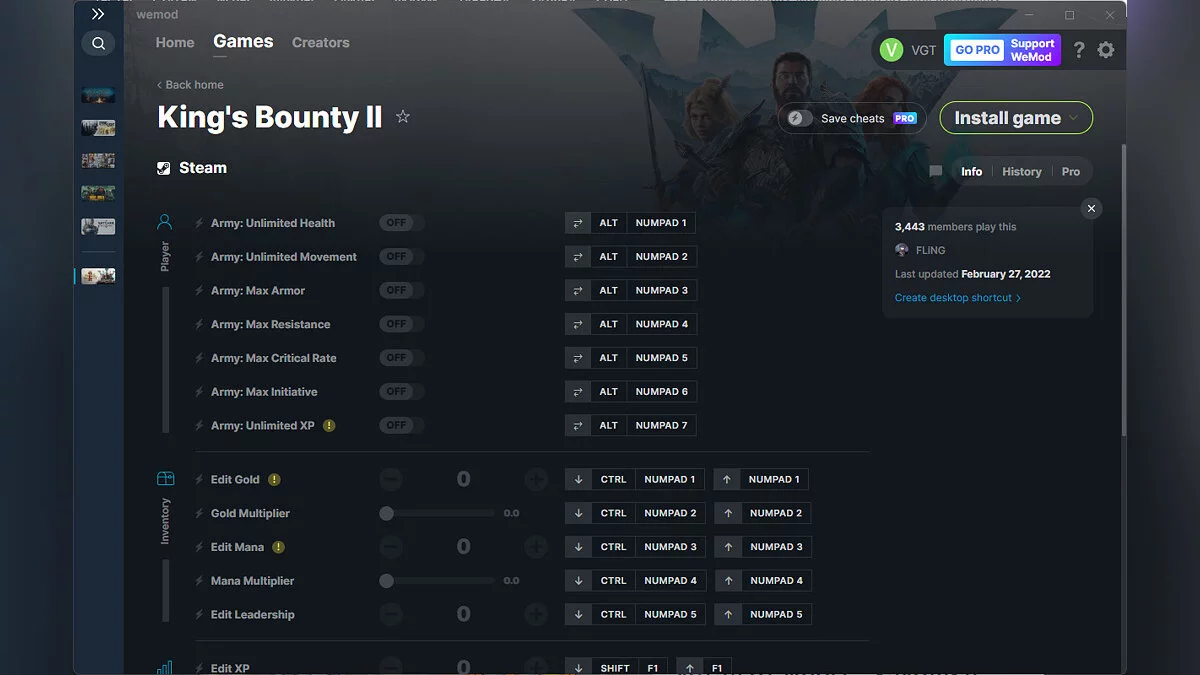Click the increase plus button for Edit Gold
This screenshot has height=675, width=1200.
coord(536,480)
